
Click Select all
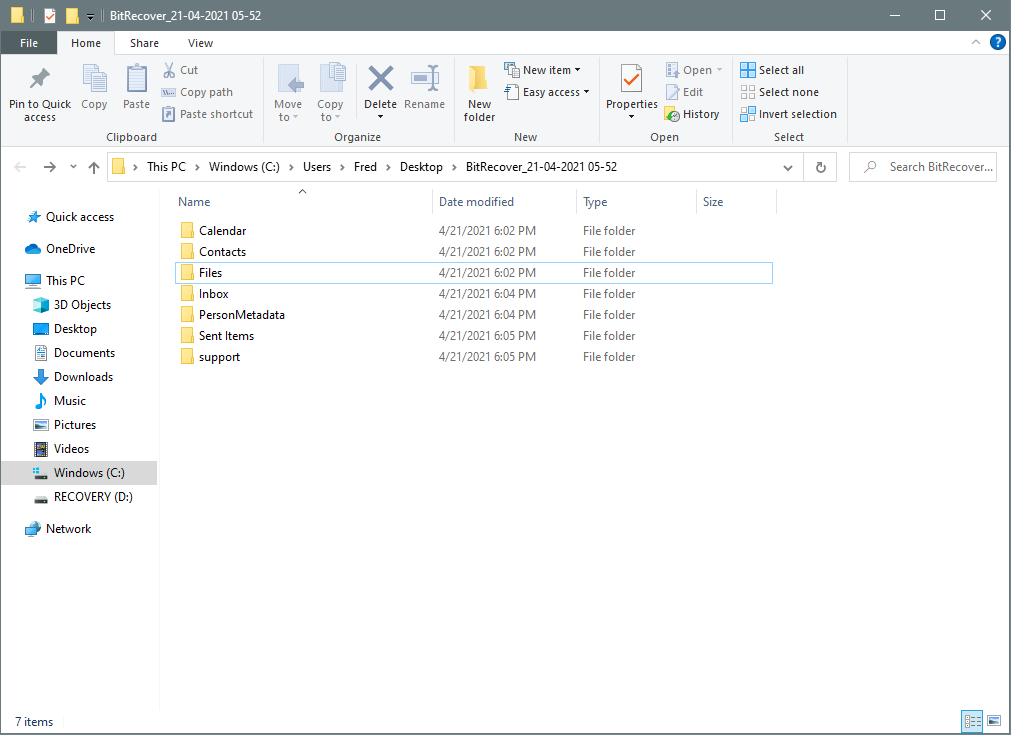tap(772, 70)
